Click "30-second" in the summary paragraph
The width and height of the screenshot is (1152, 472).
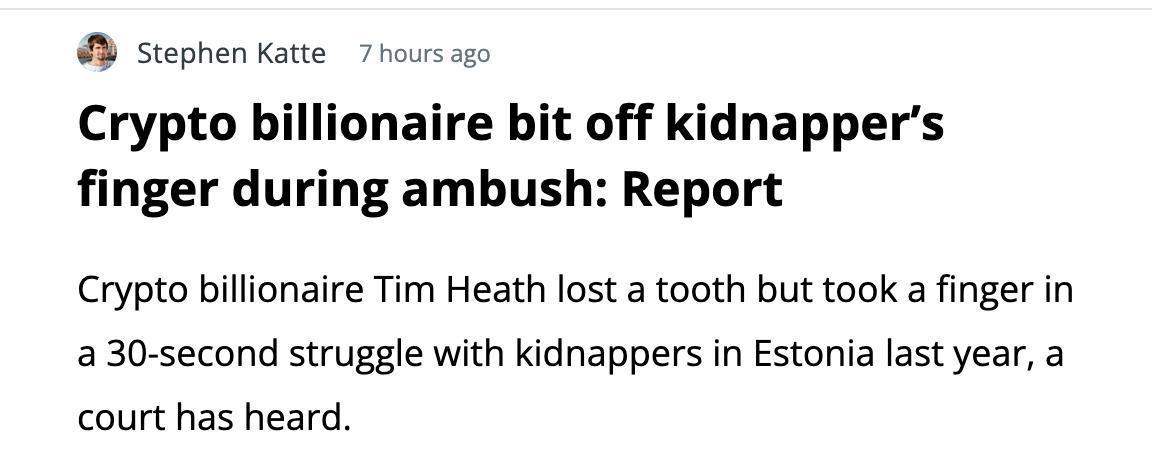point(187,354)
